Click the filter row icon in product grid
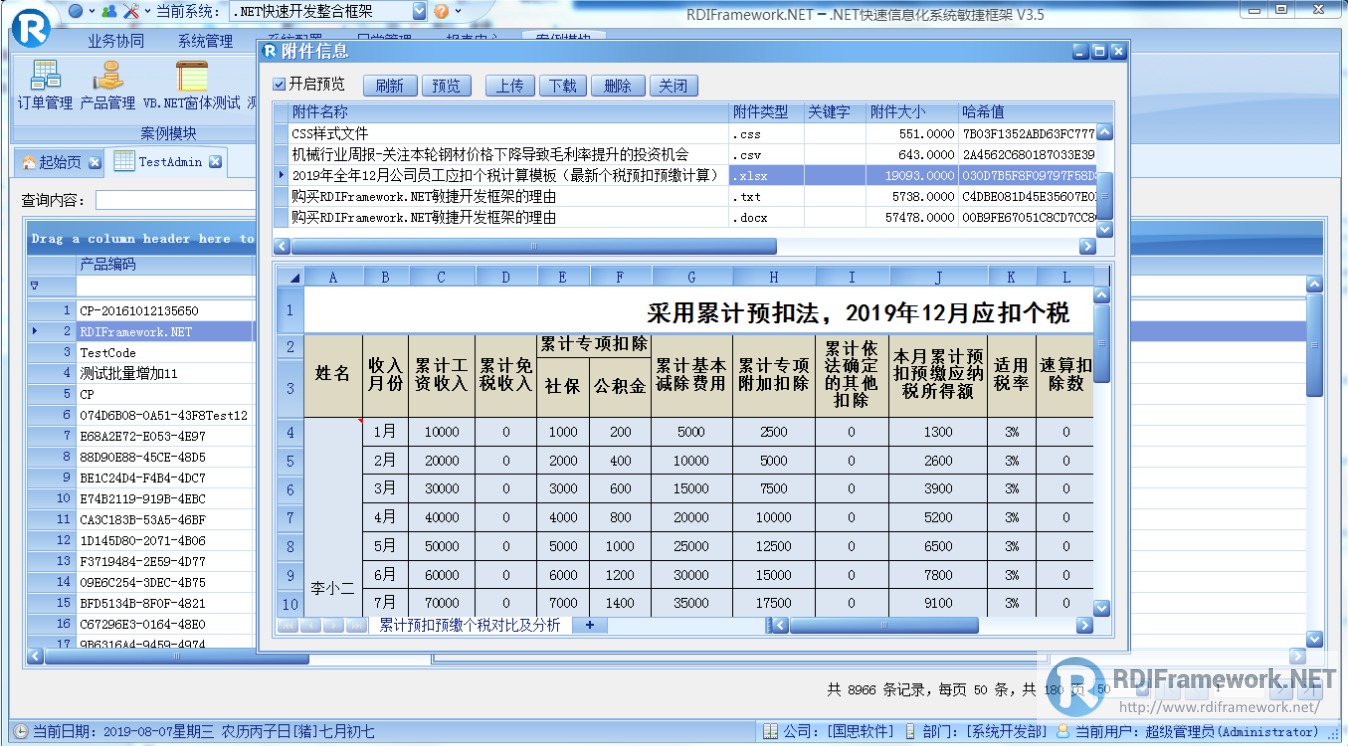The width and height of the screenshot is (1348, 746). point(35,286)
